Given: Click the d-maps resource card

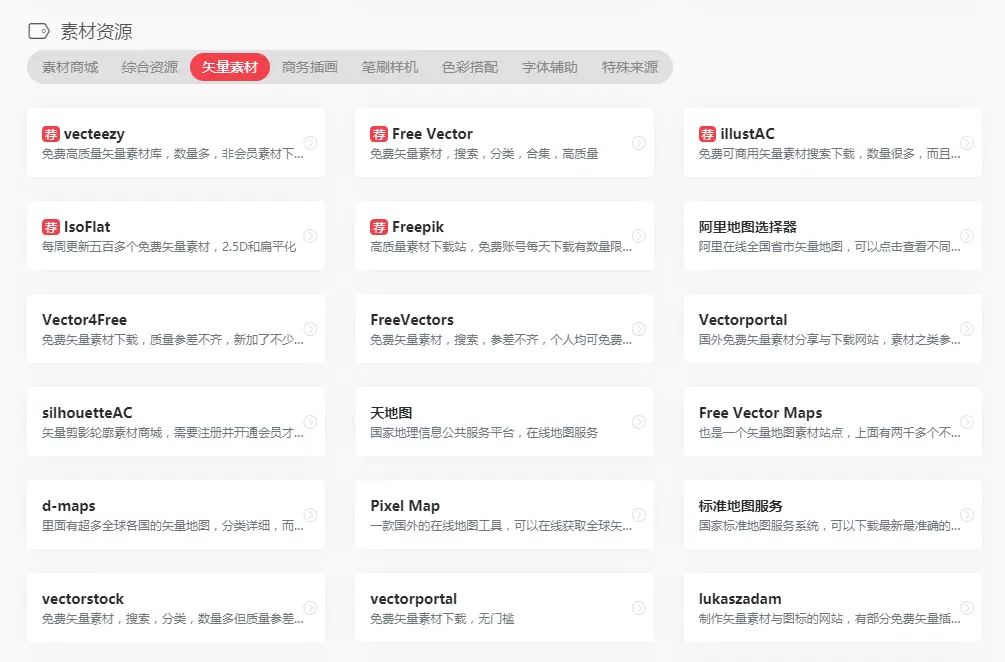Looking at the screenshot, I should pos(176,514).
